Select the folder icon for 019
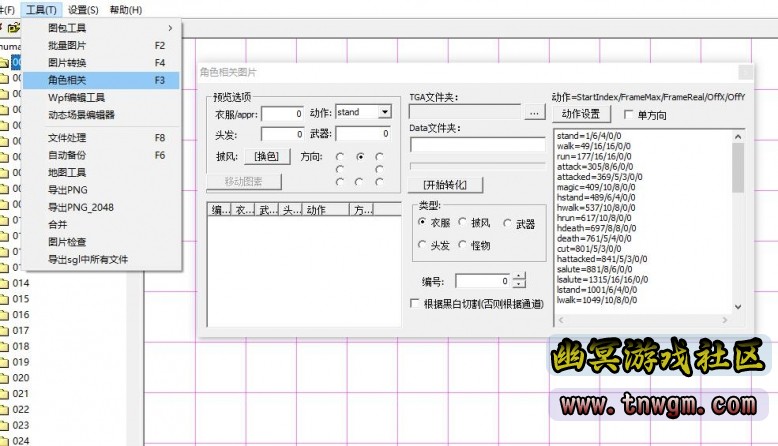Image resolution: width=778 pixels, height=446 pixels. coord(4,362)
